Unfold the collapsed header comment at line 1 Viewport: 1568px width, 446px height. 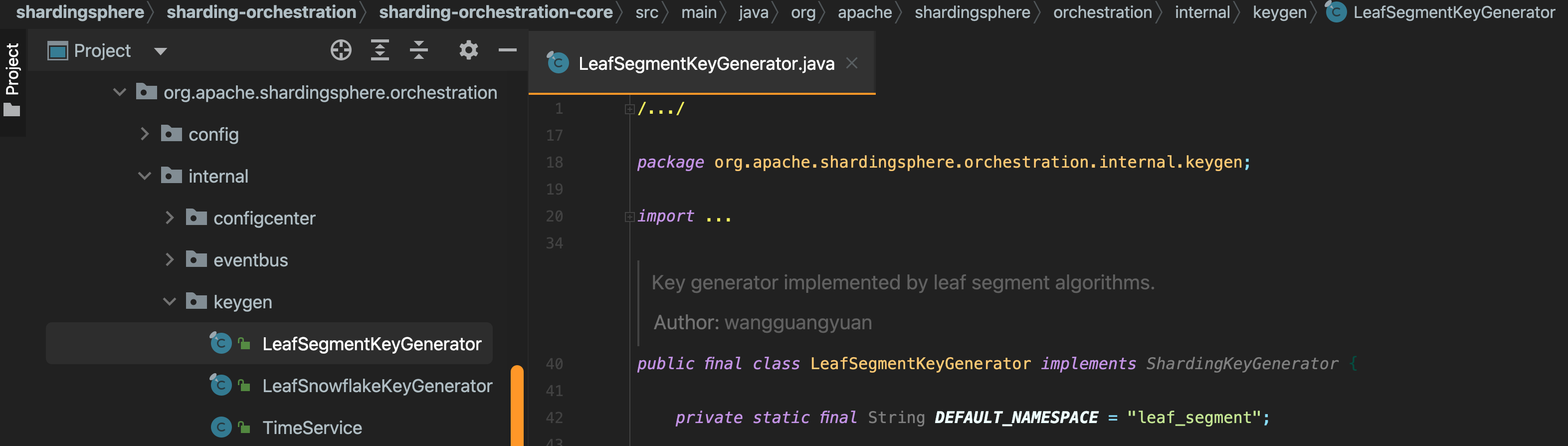click(629, 110)
